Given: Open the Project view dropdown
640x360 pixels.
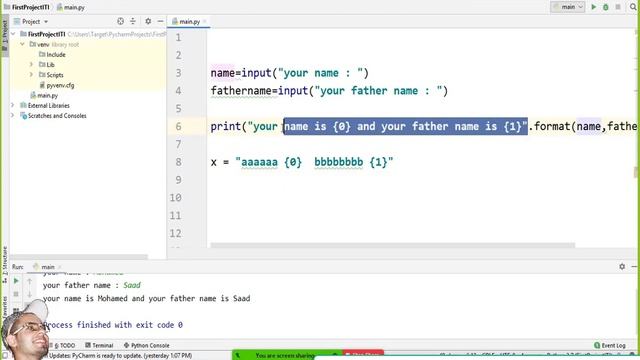Looking at the screenshot, I should coord(31,21).
